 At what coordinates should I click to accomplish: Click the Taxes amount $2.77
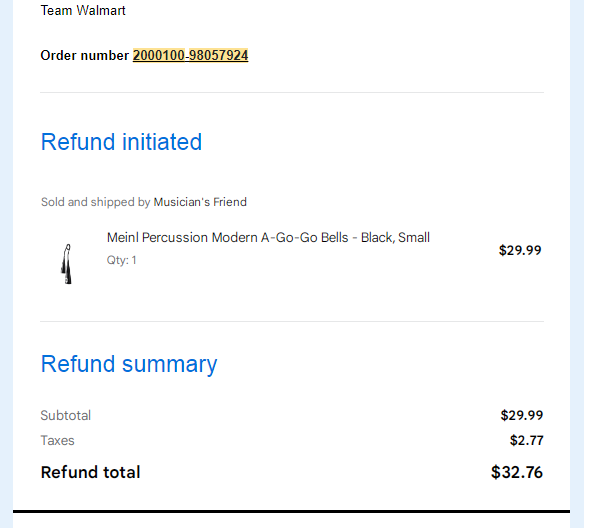coord(526,441)
